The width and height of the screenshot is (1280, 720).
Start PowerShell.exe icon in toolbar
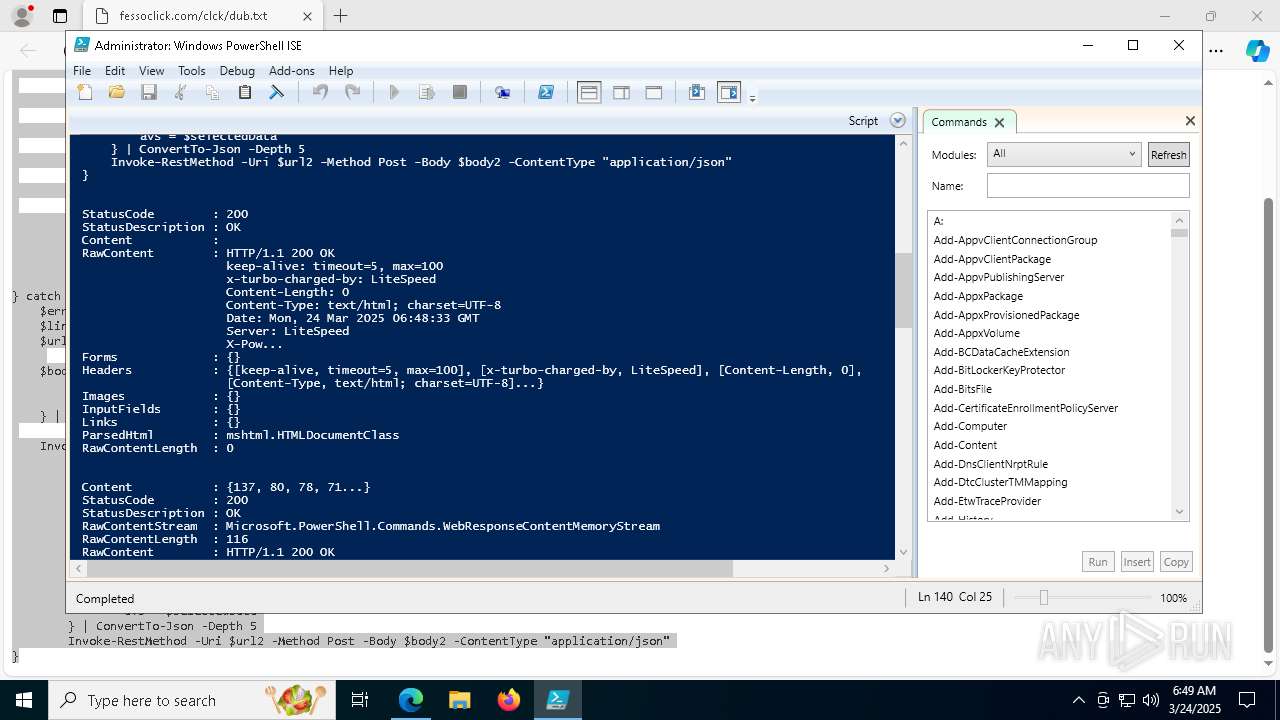click(x=546, y=92)
